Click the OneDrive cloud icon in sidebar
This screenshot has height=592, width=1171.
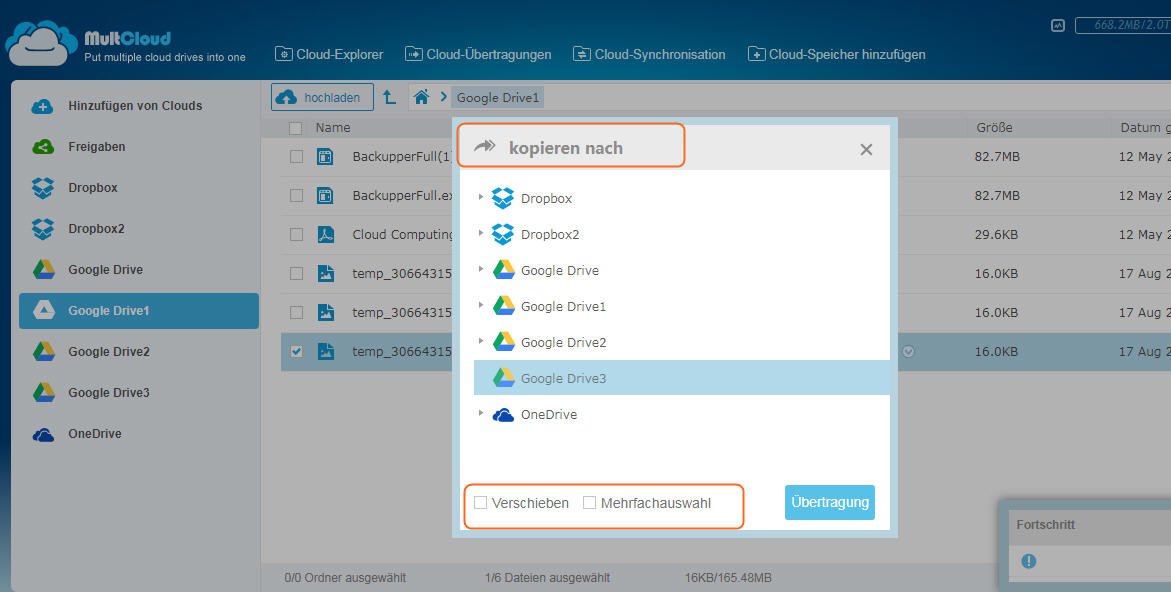42,435
